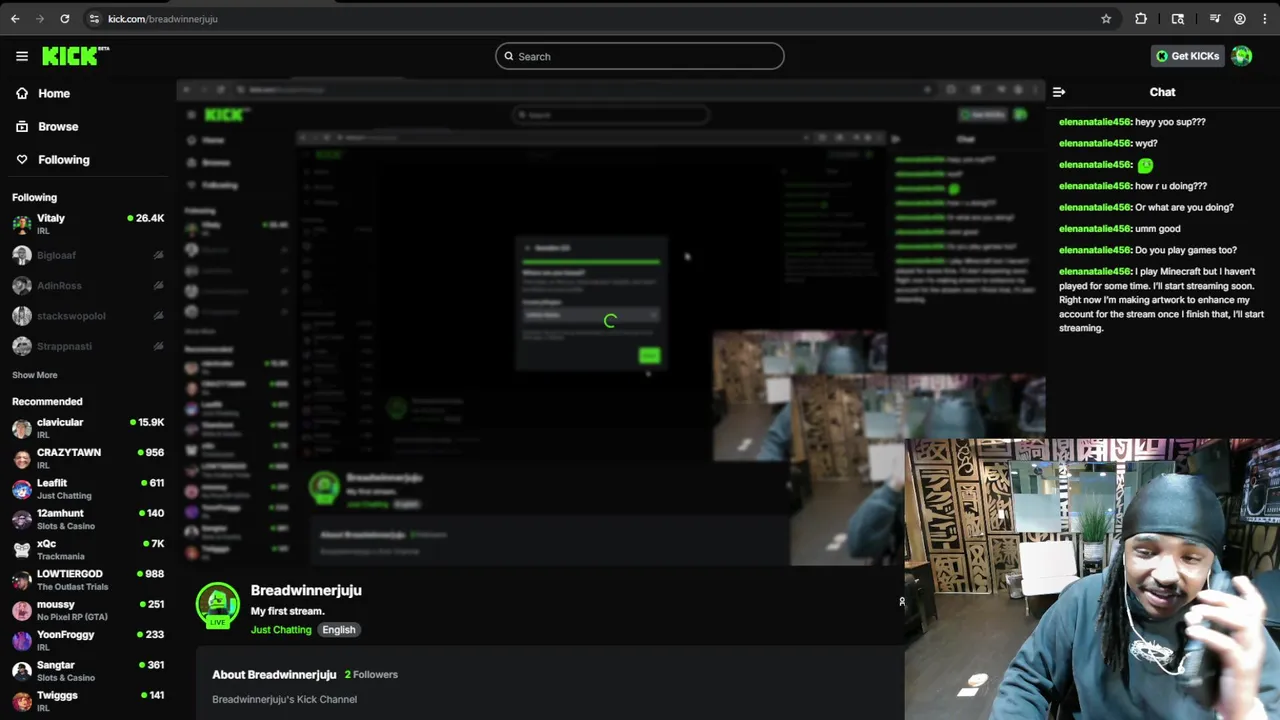Click xQc's avatar icon
Viewport: 1280px width, 720px height.
coord(22,549)
